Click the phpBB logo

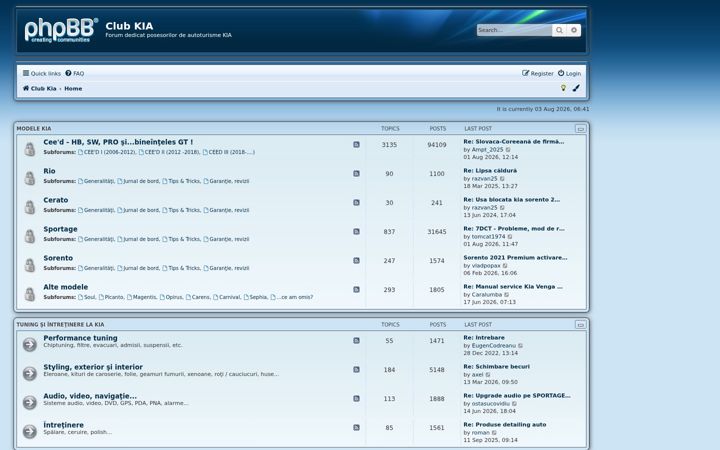point(61,30)
